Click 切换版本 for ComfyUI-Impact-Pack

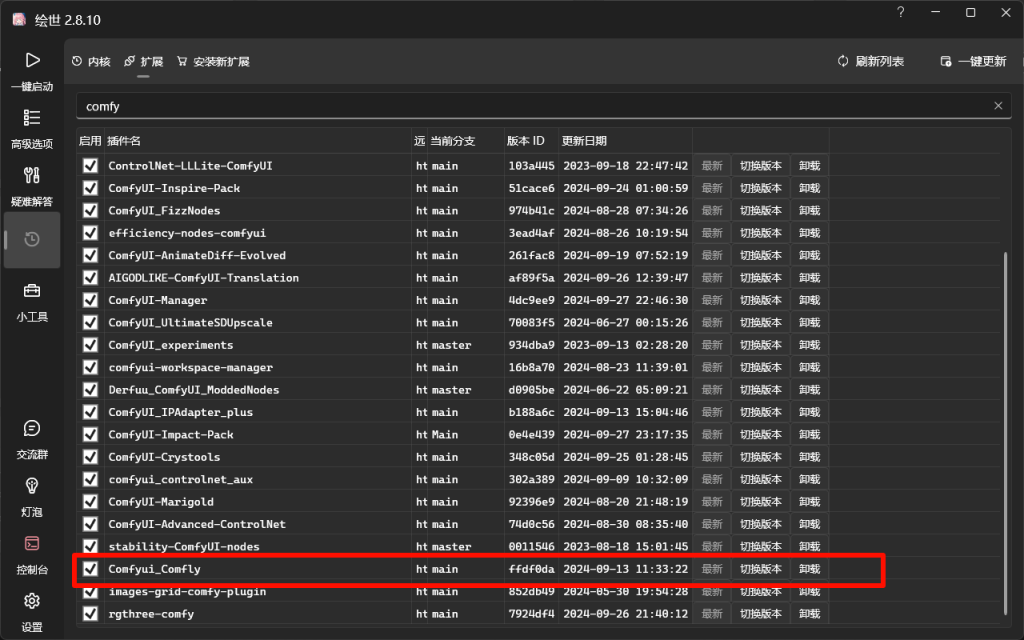(760, 435)
